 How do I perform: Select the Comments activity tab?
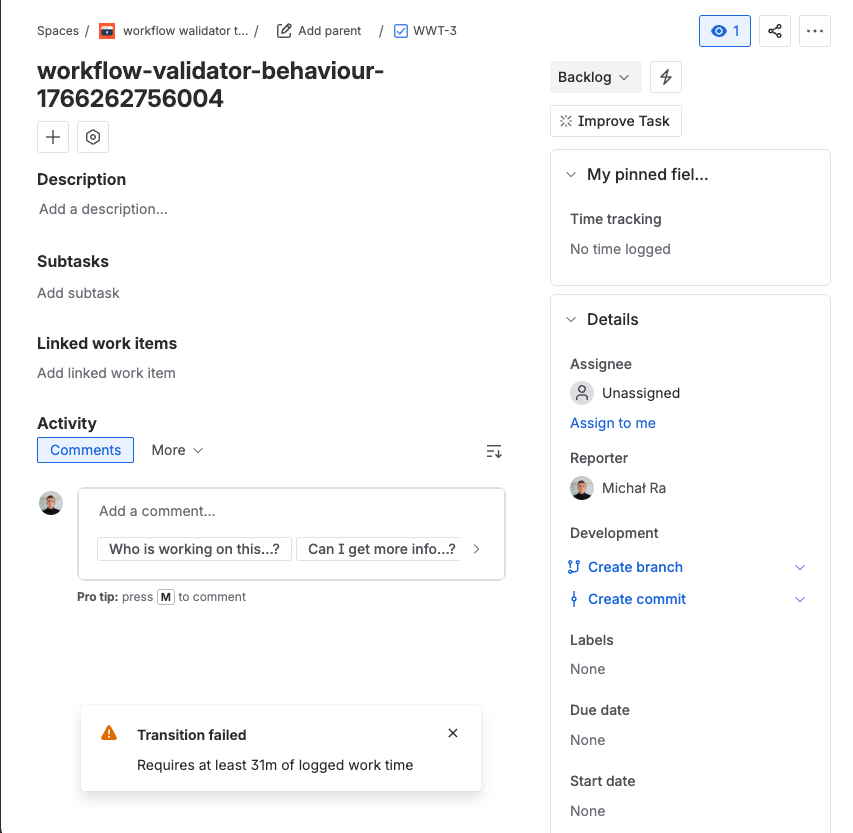(86, 450)
